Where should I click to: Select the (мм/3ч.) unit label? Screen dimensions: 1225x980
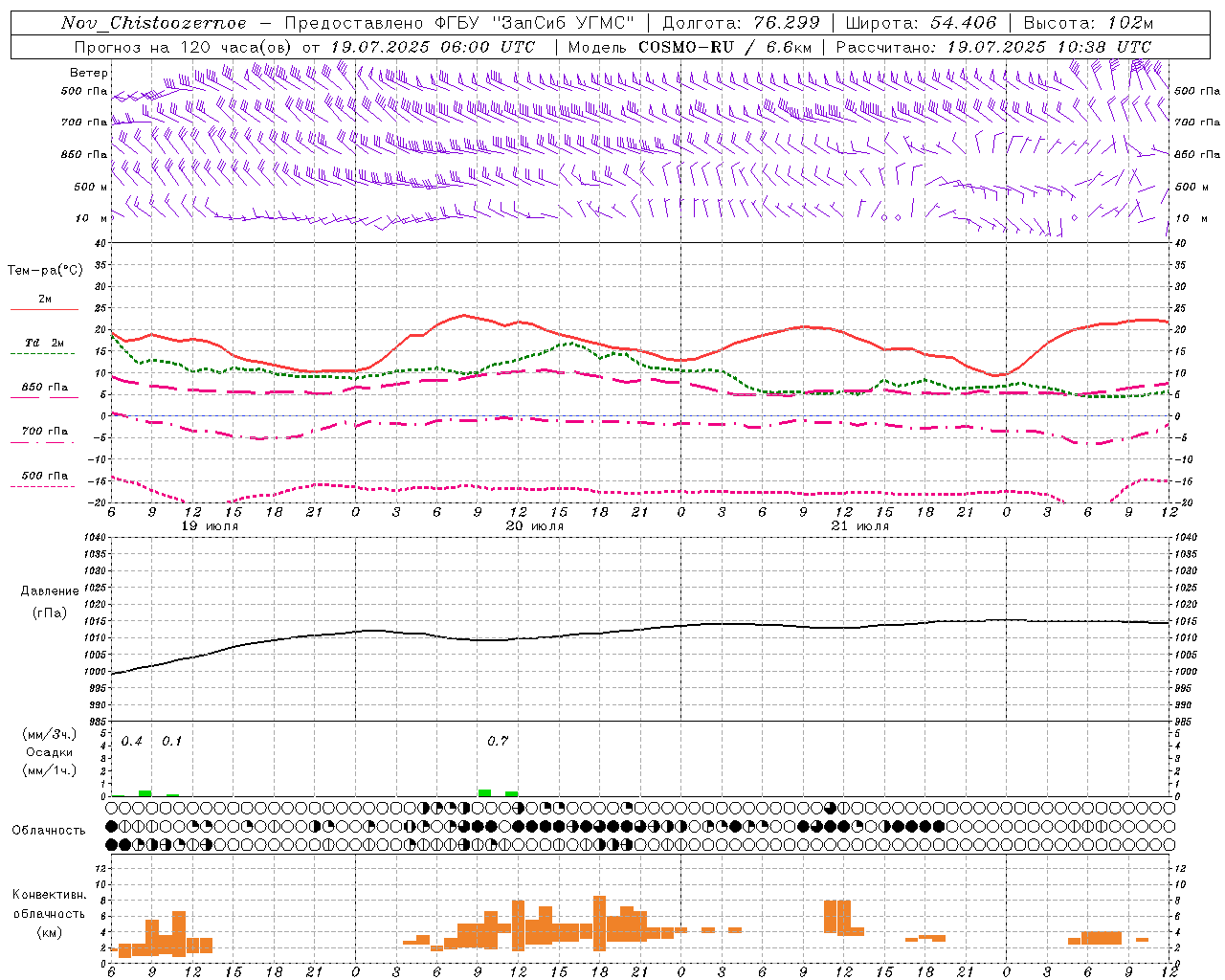(50, 734)
